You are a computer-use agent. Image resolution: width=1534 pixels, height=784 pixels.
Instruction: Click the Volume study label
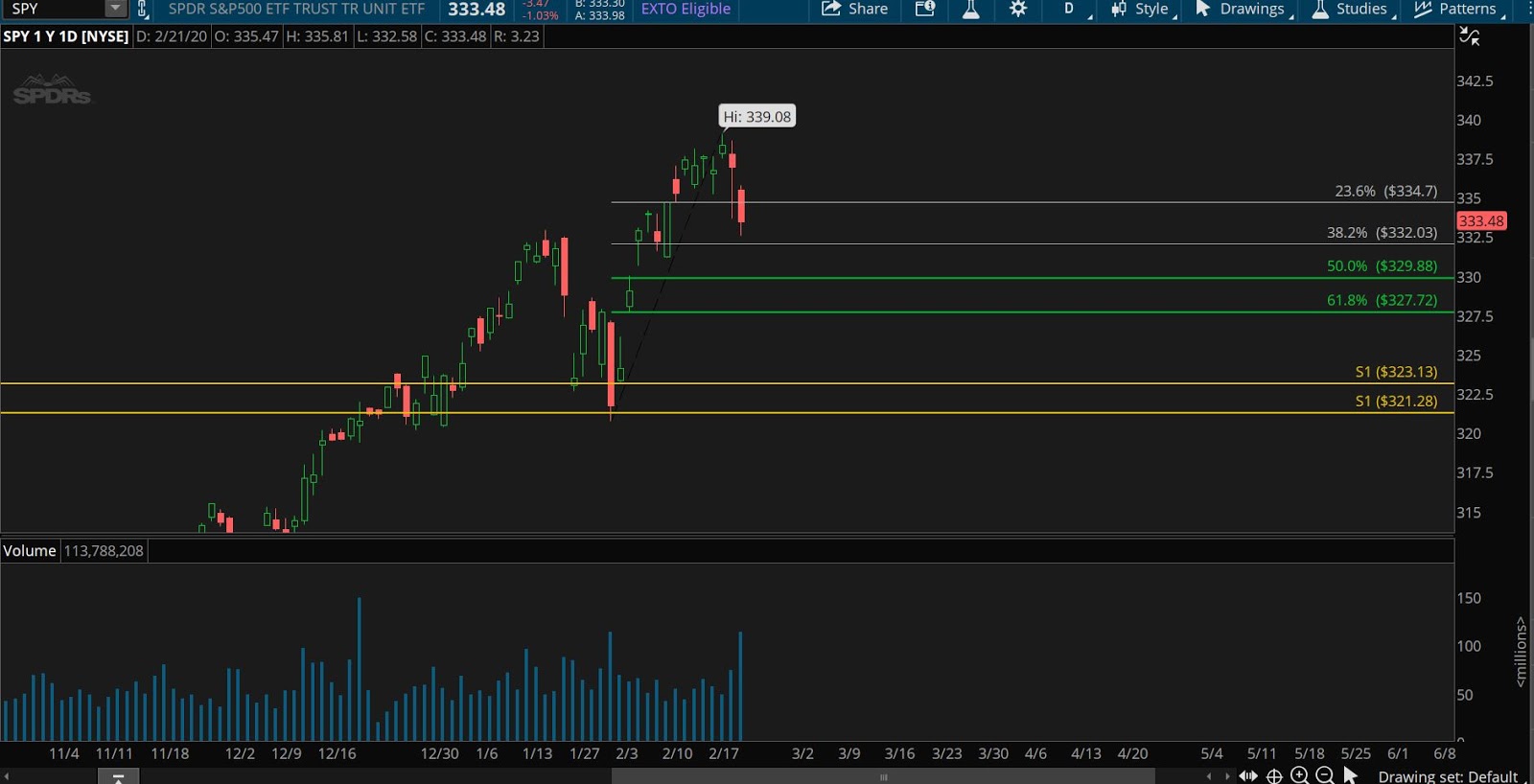point(30,551)
